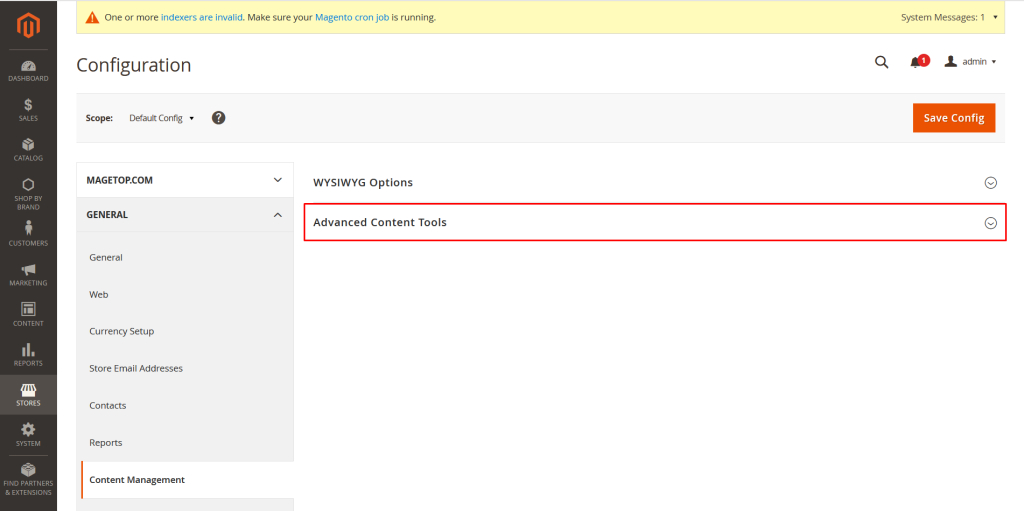1024x511 pixels.
Task: Click the search magnifier icon
Action: 881,62
